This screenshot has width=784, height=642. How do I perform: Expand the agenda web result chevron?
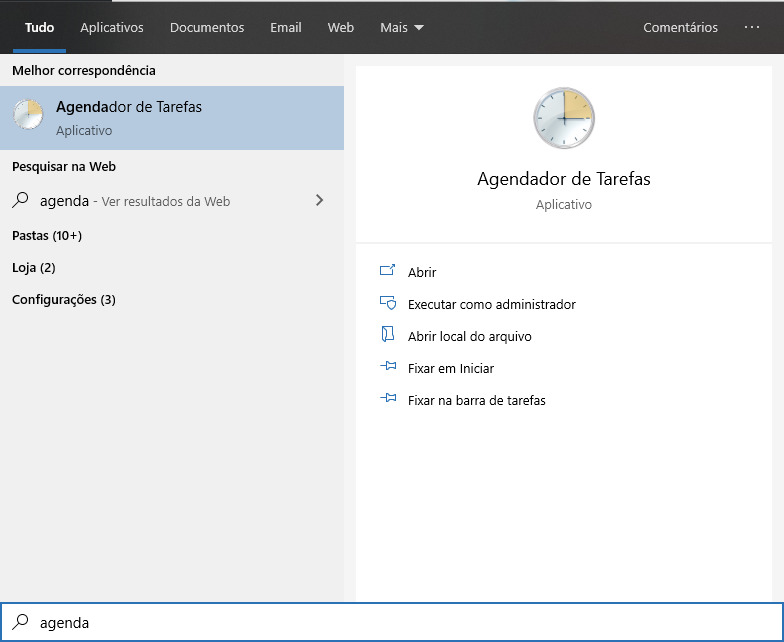click(x=320, y=200)
